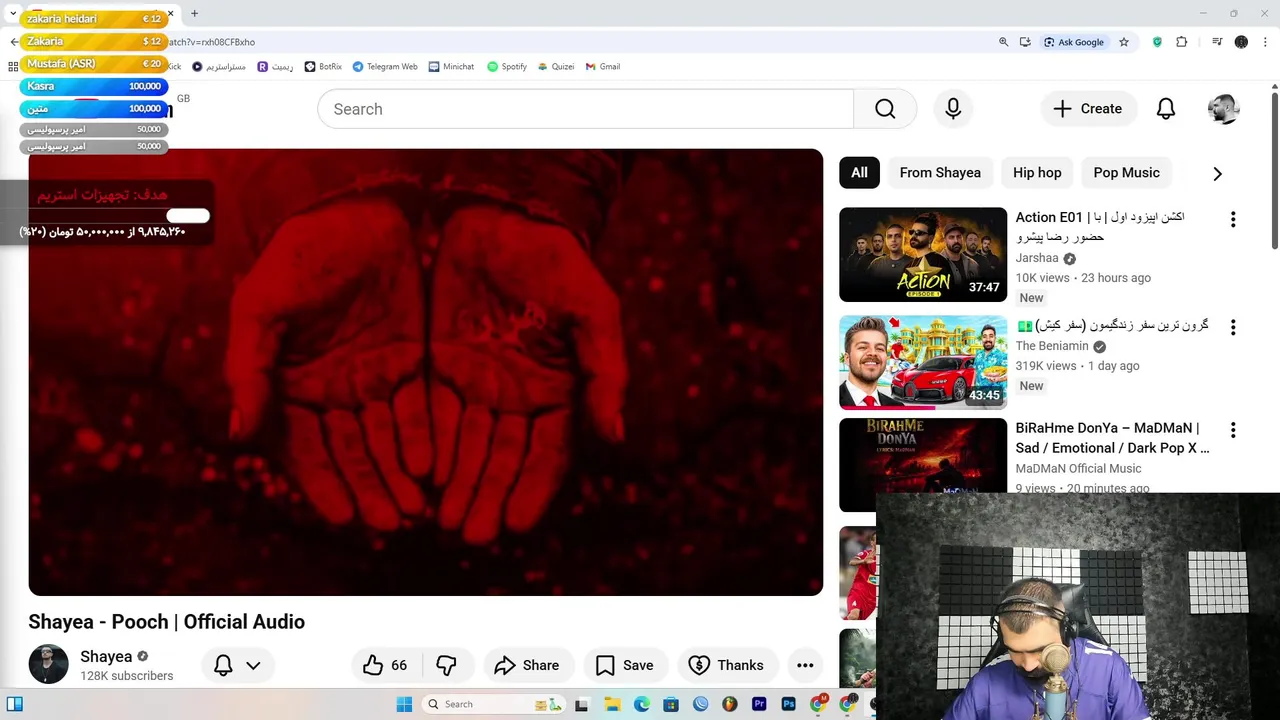The width and height of the screenshot is (1280, 720).
Task: Open Chrome media controls icon
Action: [1217, 42]
